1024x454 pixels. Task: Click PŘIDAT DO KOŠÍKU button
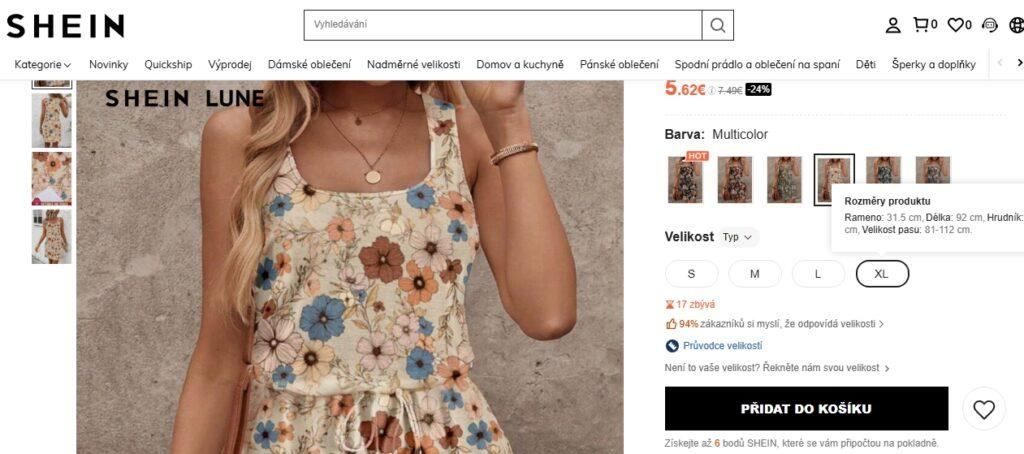[x=806, y=409]
